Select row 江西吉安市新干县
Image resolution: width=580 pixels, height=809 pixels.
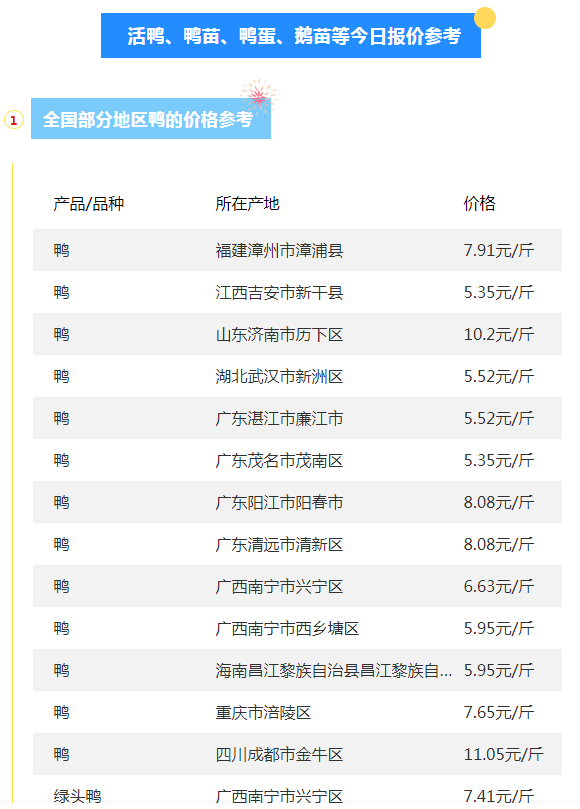point(297,292)
